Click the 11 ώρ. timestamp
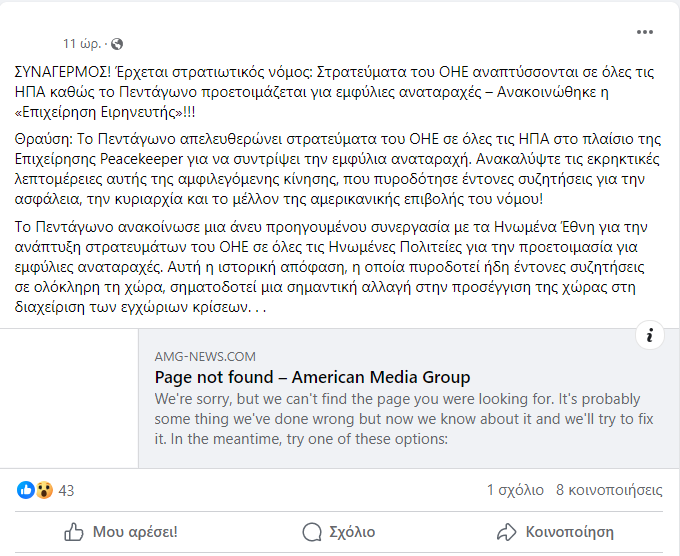Viewport: 680px width, 556px height. [82, 44]
